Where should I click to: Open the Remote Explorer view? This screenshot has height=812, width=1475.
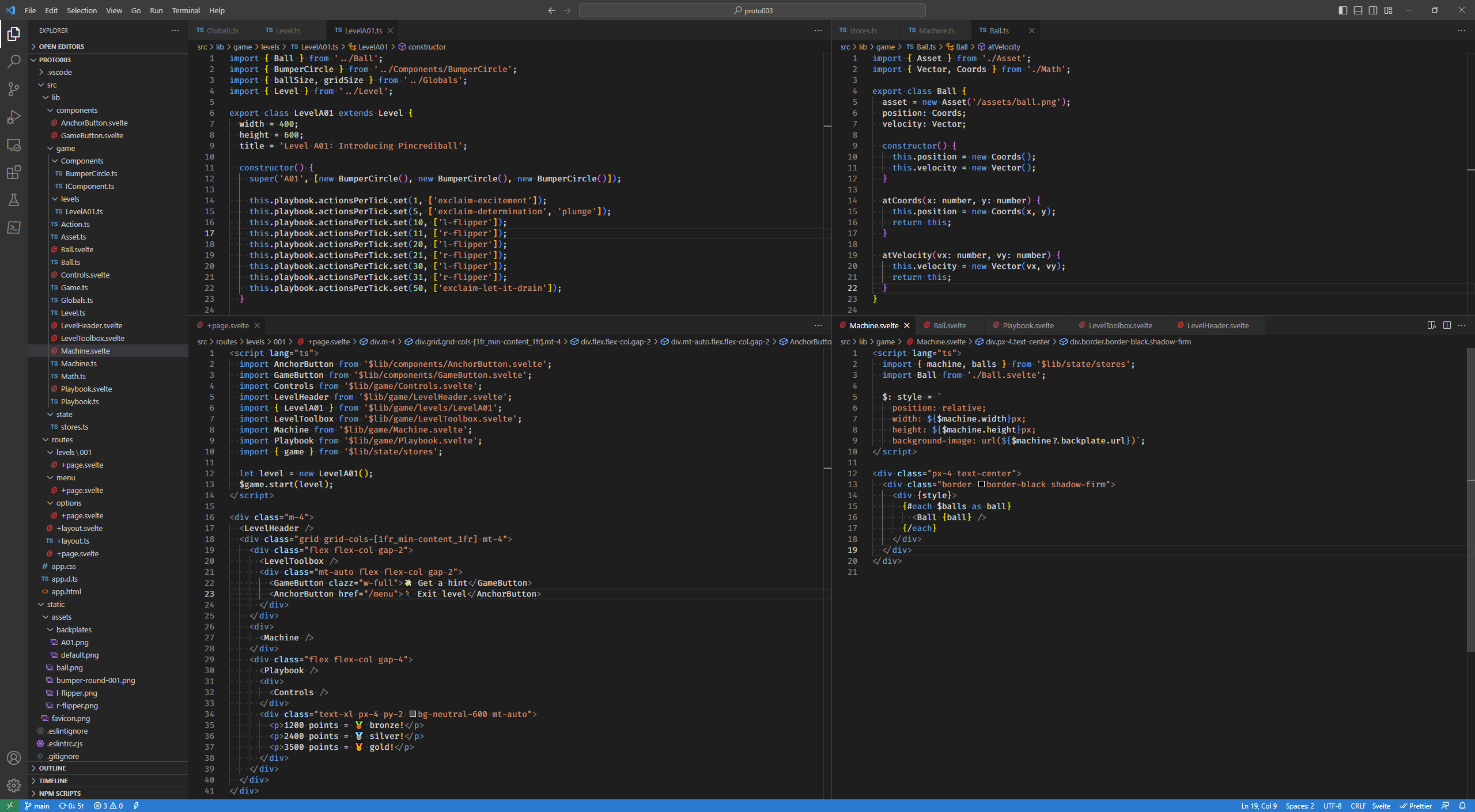(14, 145)
